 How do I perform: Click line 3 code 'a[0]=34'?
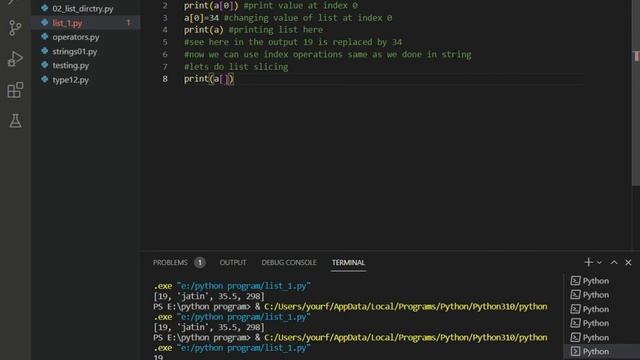[201, 18]
